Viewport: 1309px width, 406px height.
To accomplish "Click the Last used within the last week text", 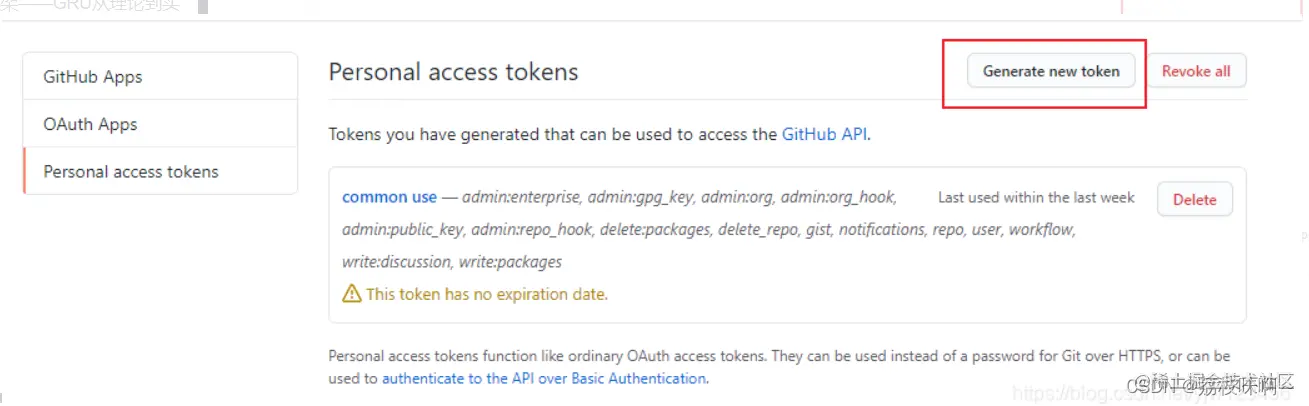I will click(x=1036, y=198).
